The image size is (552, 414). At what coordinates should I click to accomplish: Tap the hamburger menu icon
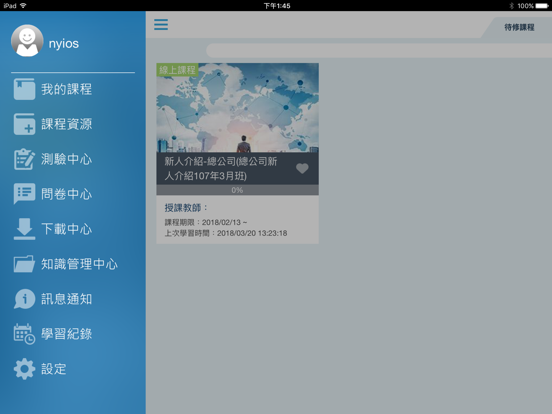pos(161,24)
